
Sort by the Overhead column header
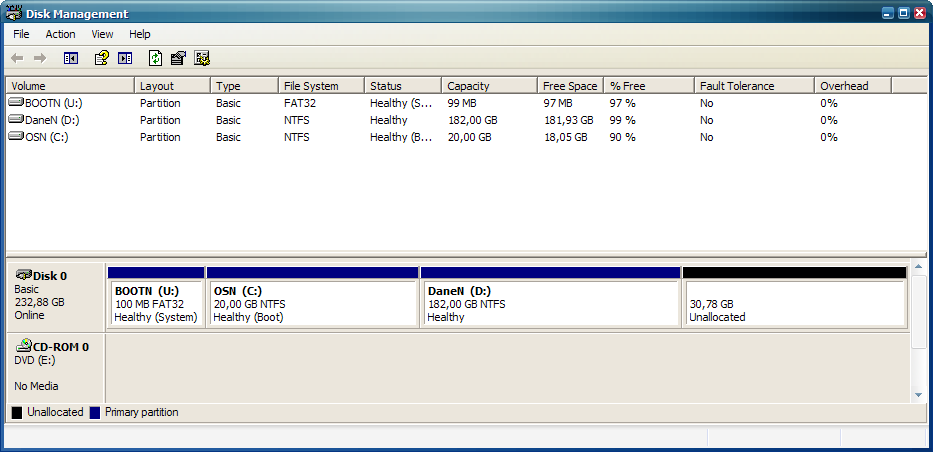(853, 86)
